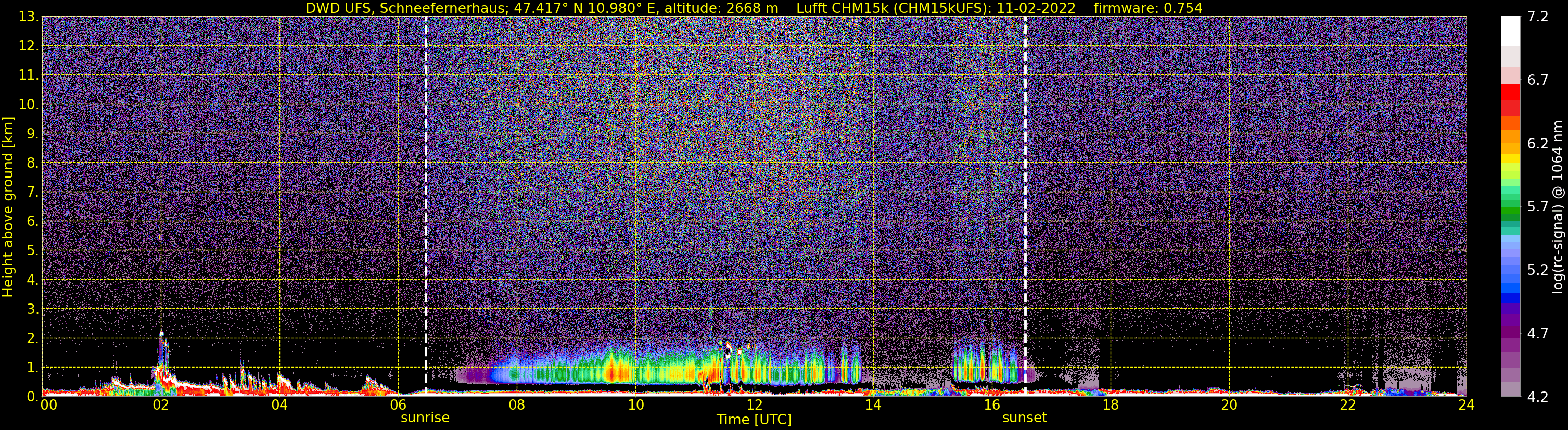This screenshot has height=430, width=1568.
Task: Click the '9.' height tick label
Action: (x=32, y=133)
